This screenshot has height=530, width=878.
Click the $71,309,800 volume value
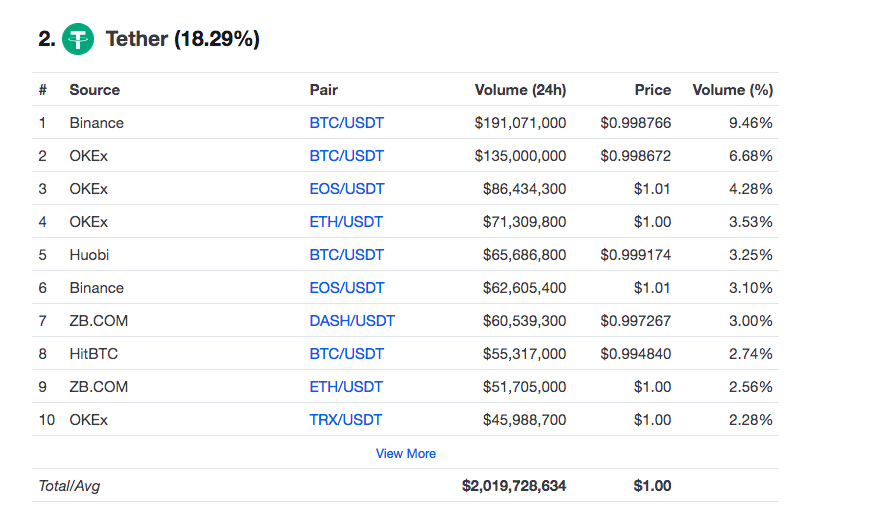click(525, 222)
